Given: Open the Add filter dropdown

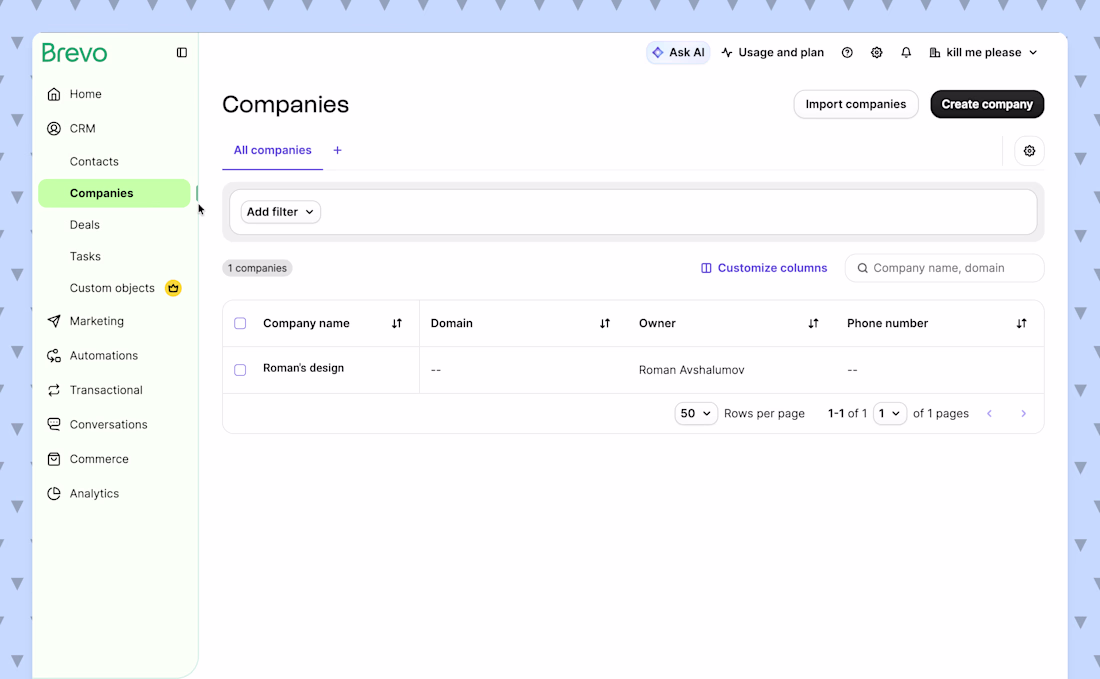Looking at the screenshot, I should pos(281,212).
